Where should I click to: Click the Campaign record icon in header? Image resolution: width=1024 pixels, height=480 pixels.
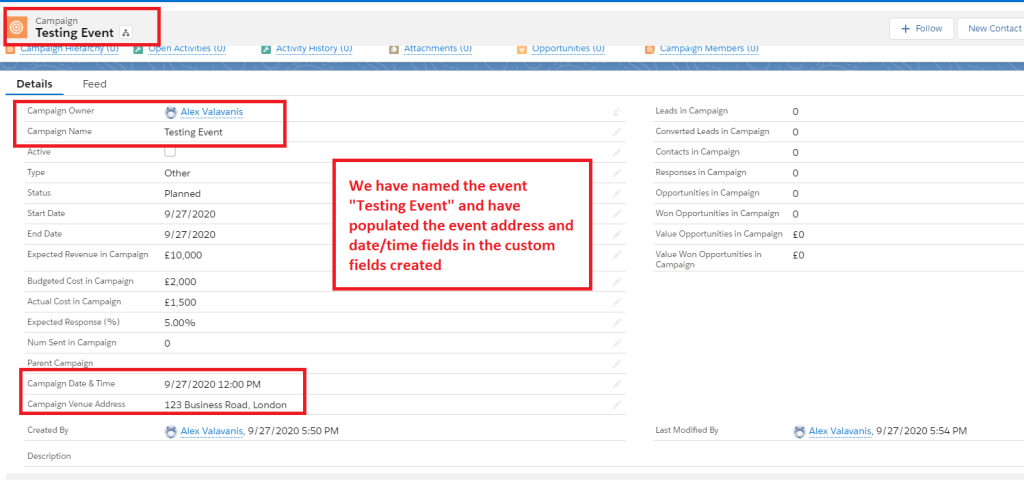(17, 26)
